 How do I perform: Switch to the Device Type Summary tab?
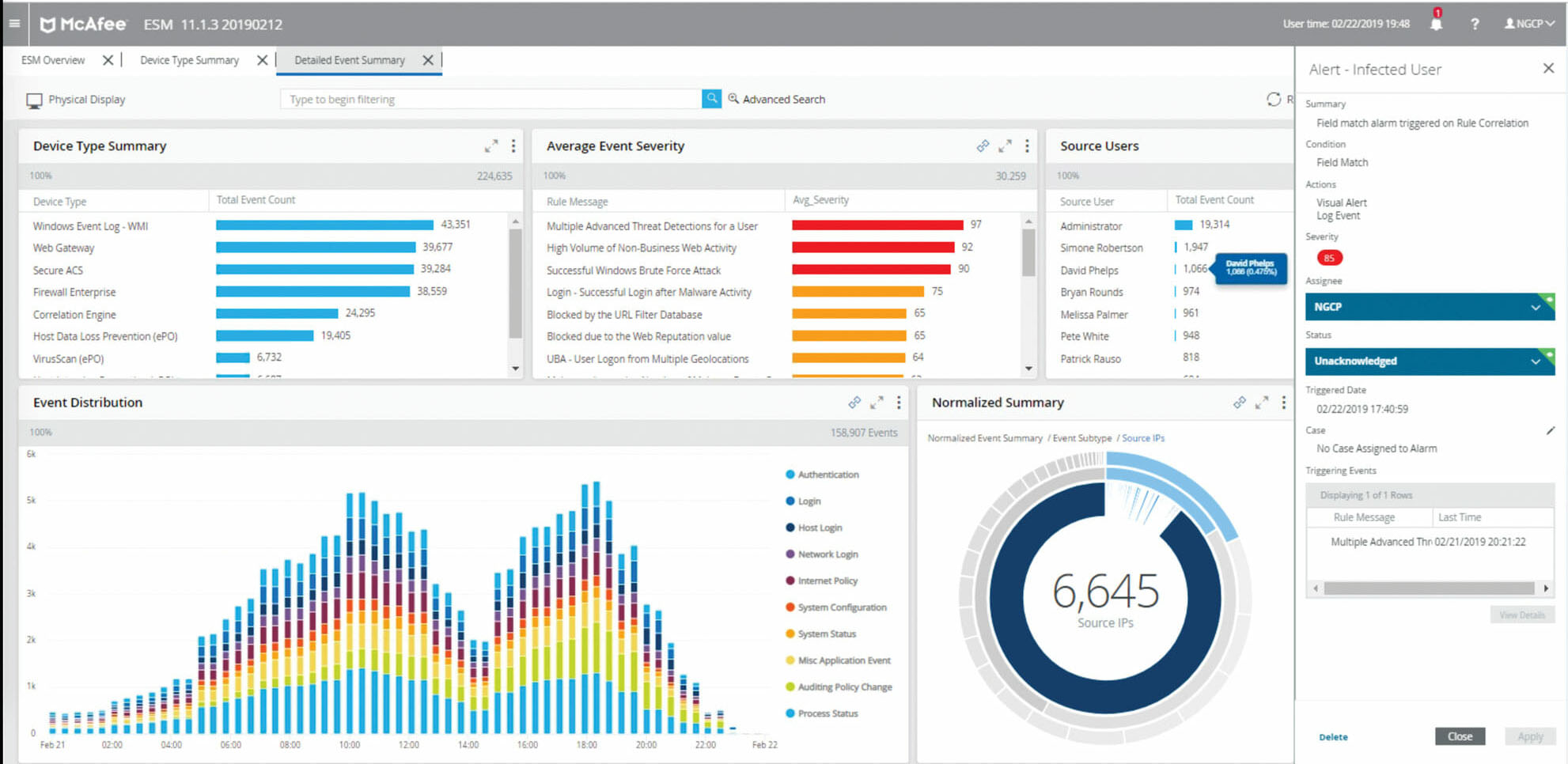(x=189, y=59)
